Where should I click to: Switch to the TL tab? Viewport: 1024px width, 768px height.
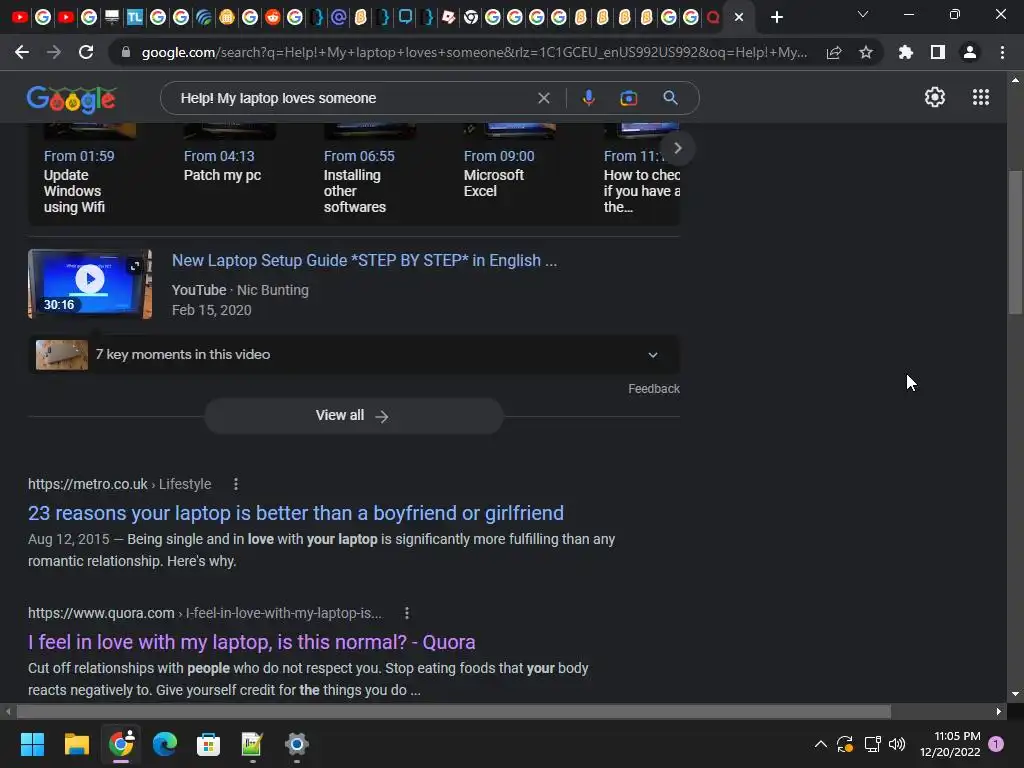tap(135, 17)
